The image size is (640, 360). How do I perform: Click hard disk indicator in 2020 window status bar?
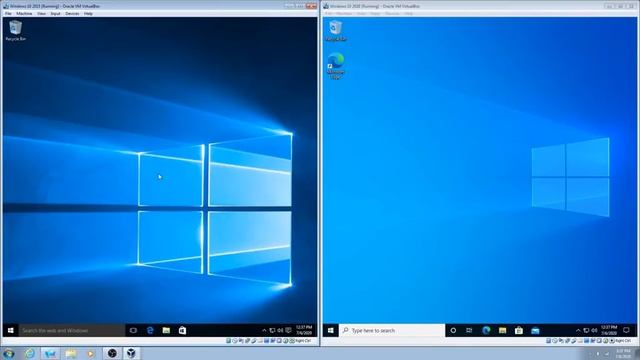549,341
